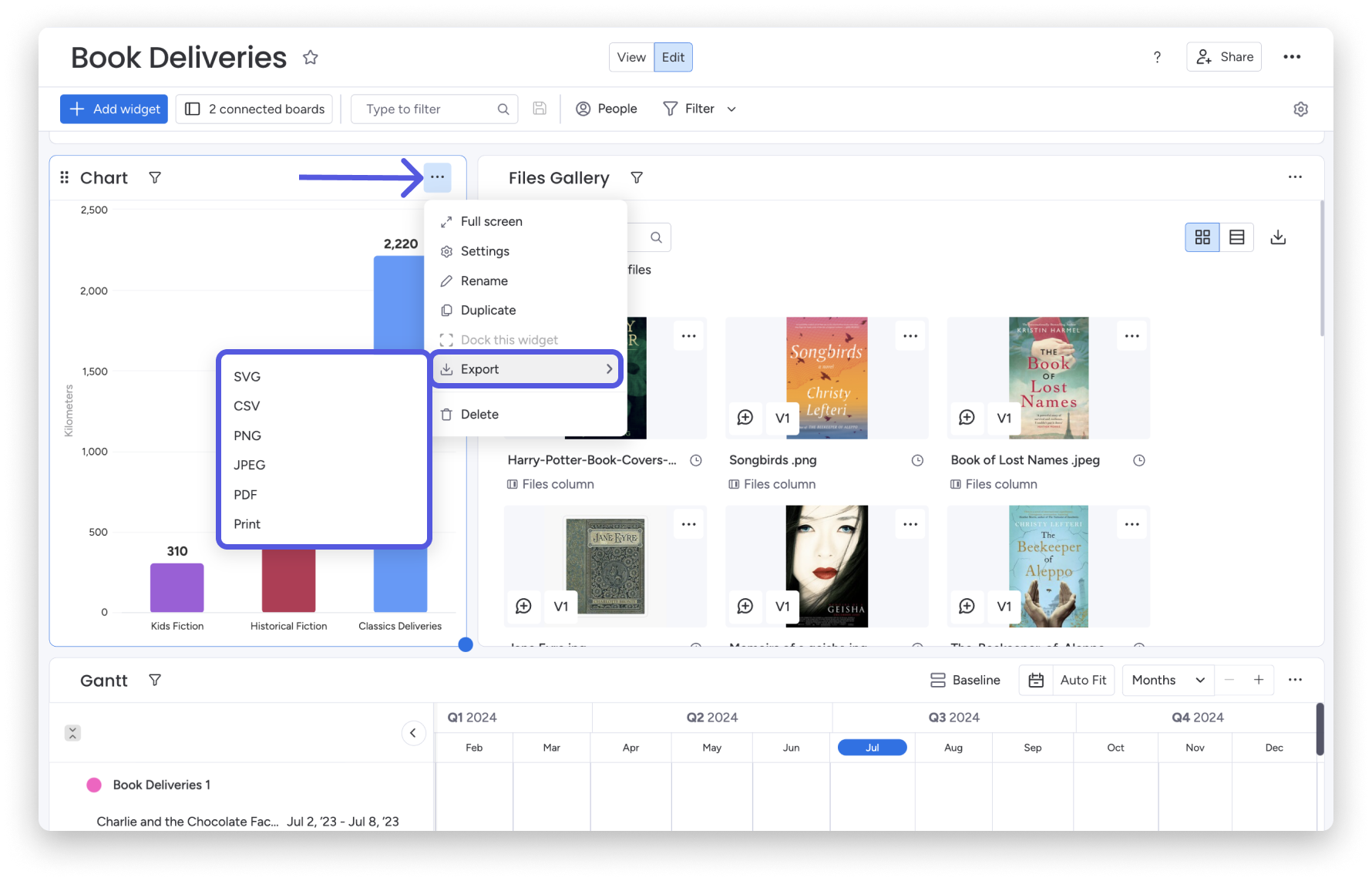Open options menu for Songbirds file card
Viewport: 1372px width, 881px height.
(910, 336)
